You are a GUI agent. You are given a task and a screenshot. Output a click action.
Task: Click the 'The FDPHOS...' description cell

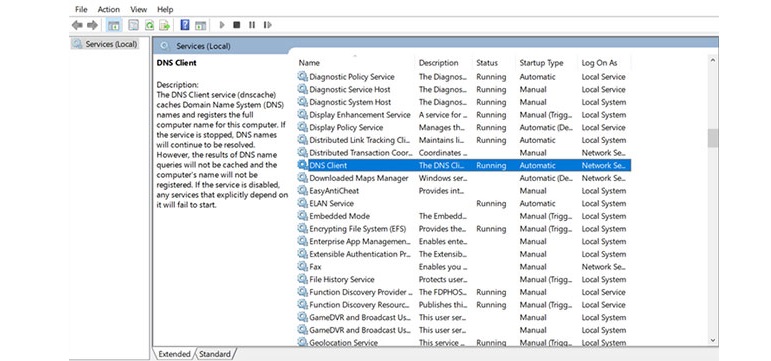tap(442, 292)
